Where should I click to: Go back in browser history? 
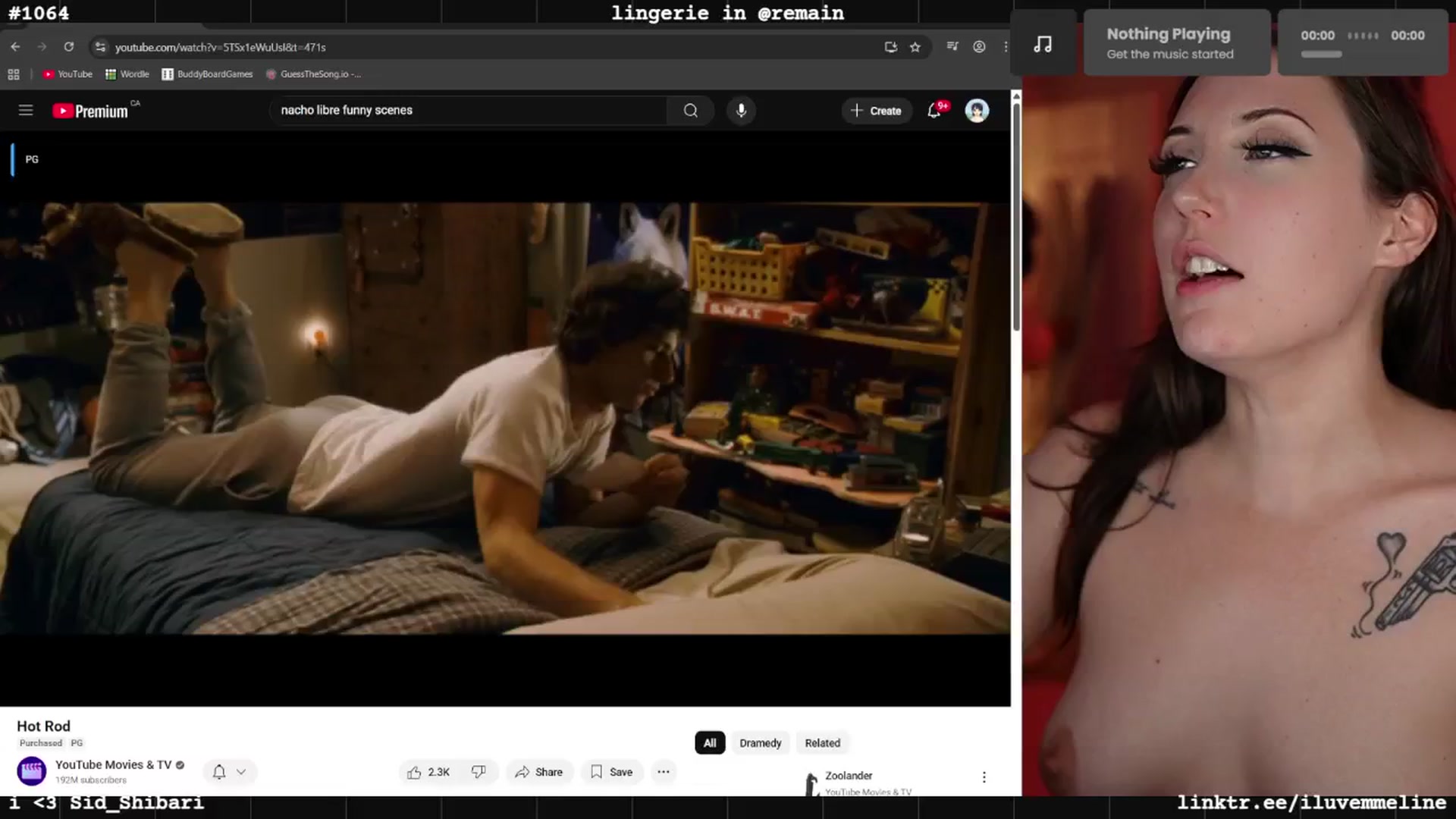(15, 47)
